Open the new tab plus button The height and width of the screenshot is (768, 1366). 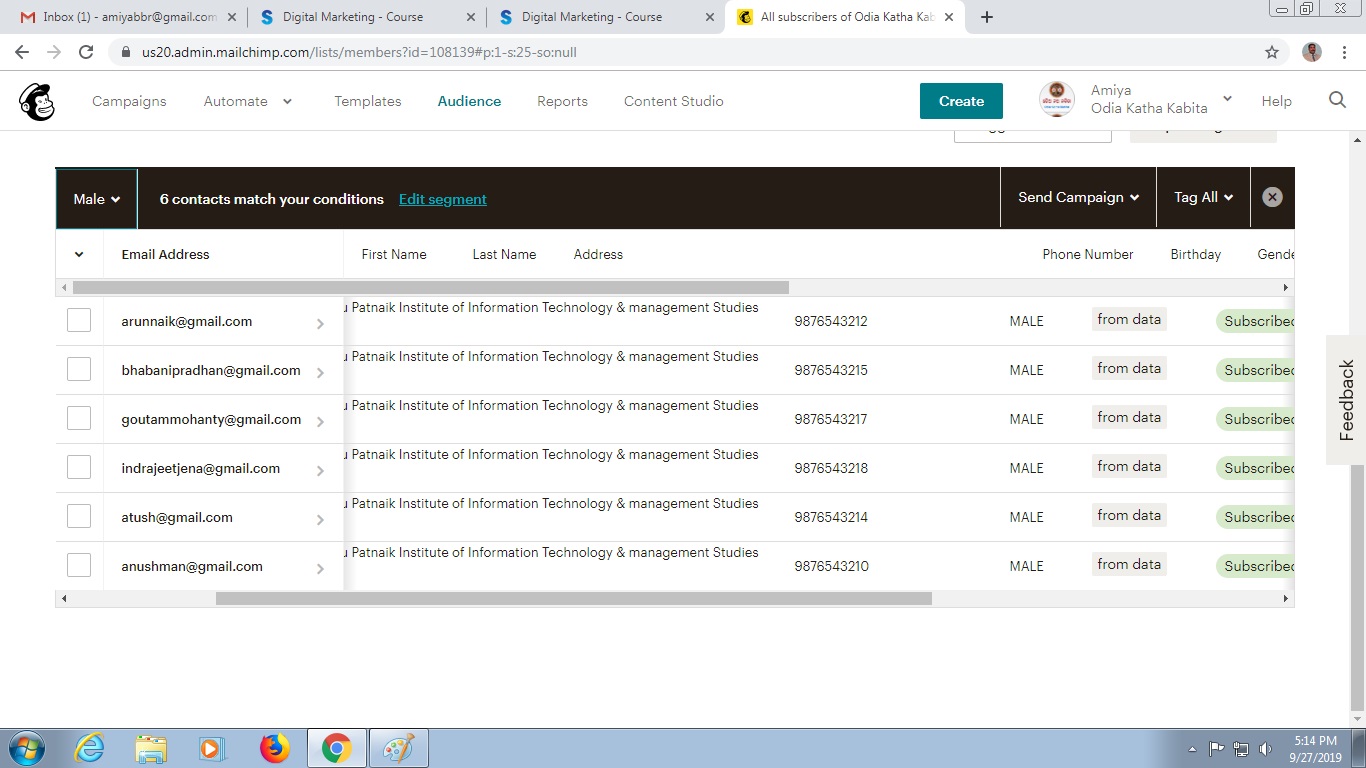(987, 17)
